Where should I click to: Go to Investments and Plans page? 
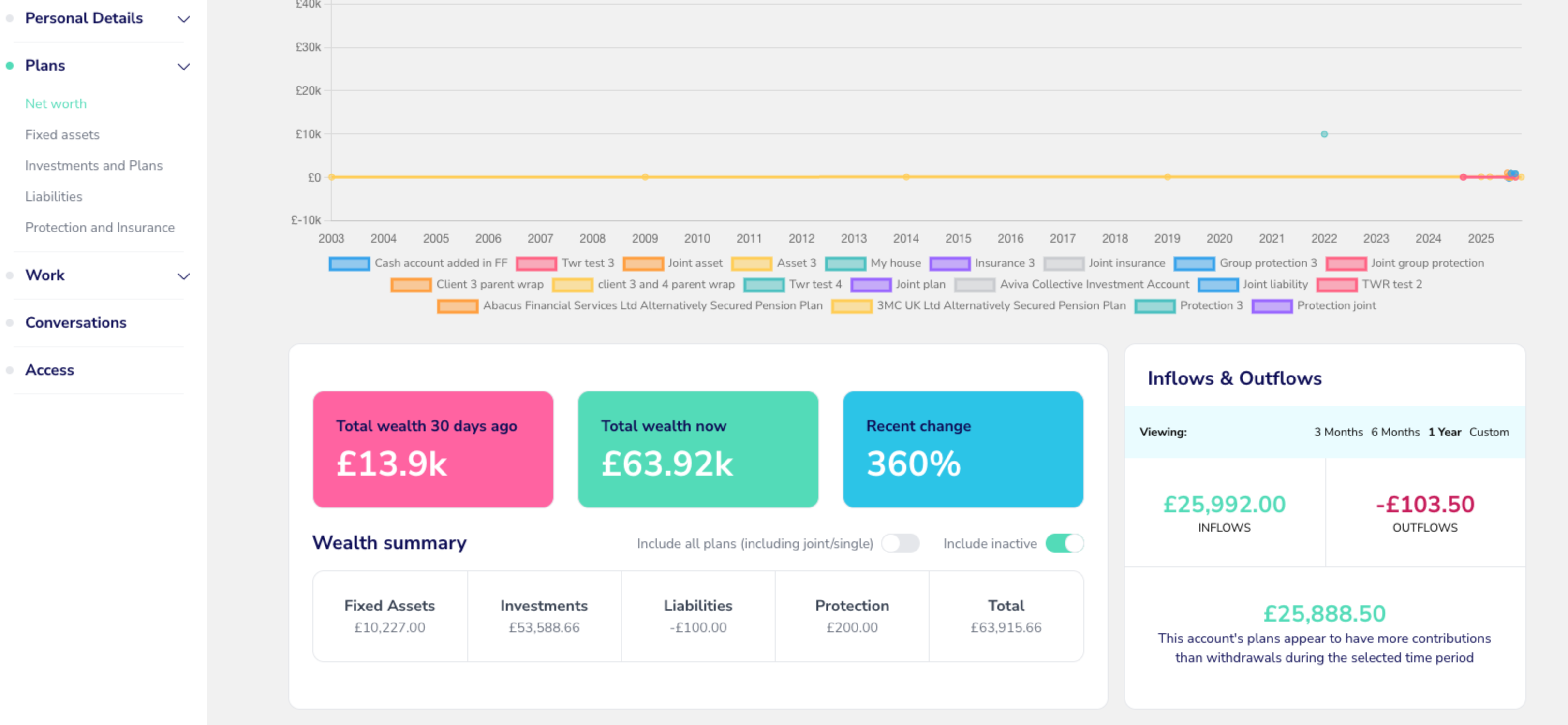pyautogui.click(x=94, y=165)
